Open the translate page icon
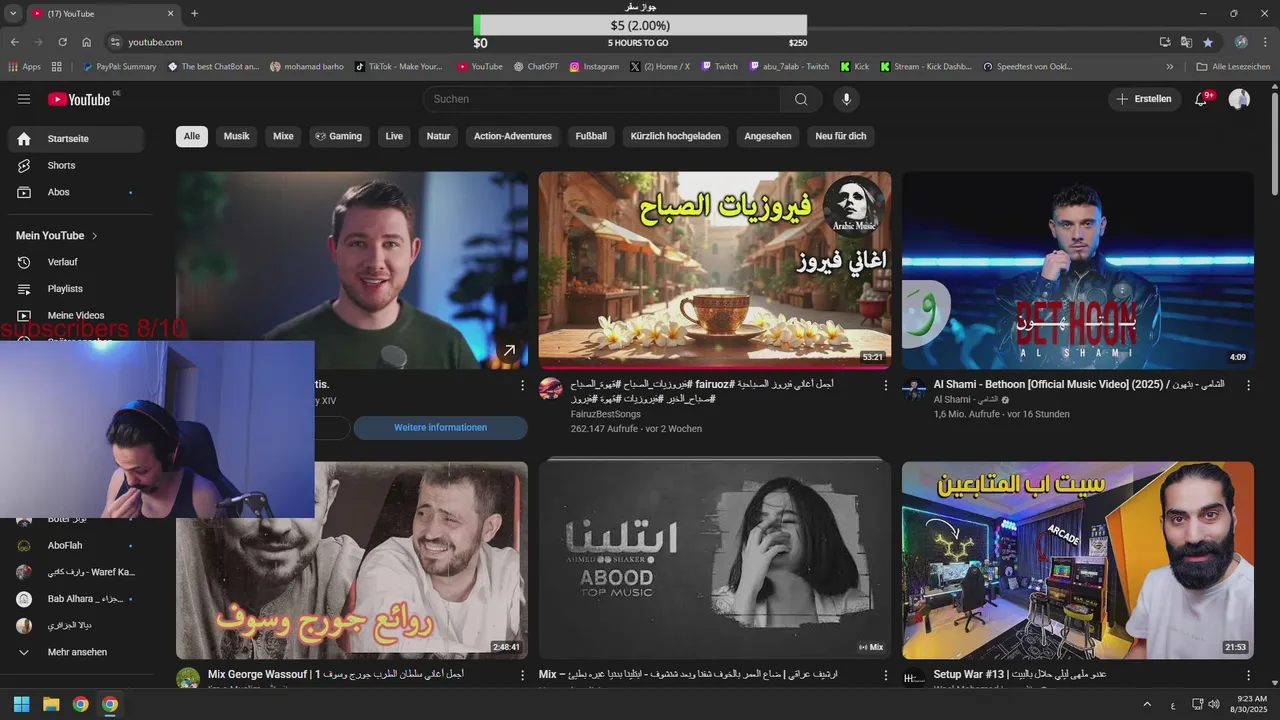This screenshot has width=1280, height=720. (1186, 42)
